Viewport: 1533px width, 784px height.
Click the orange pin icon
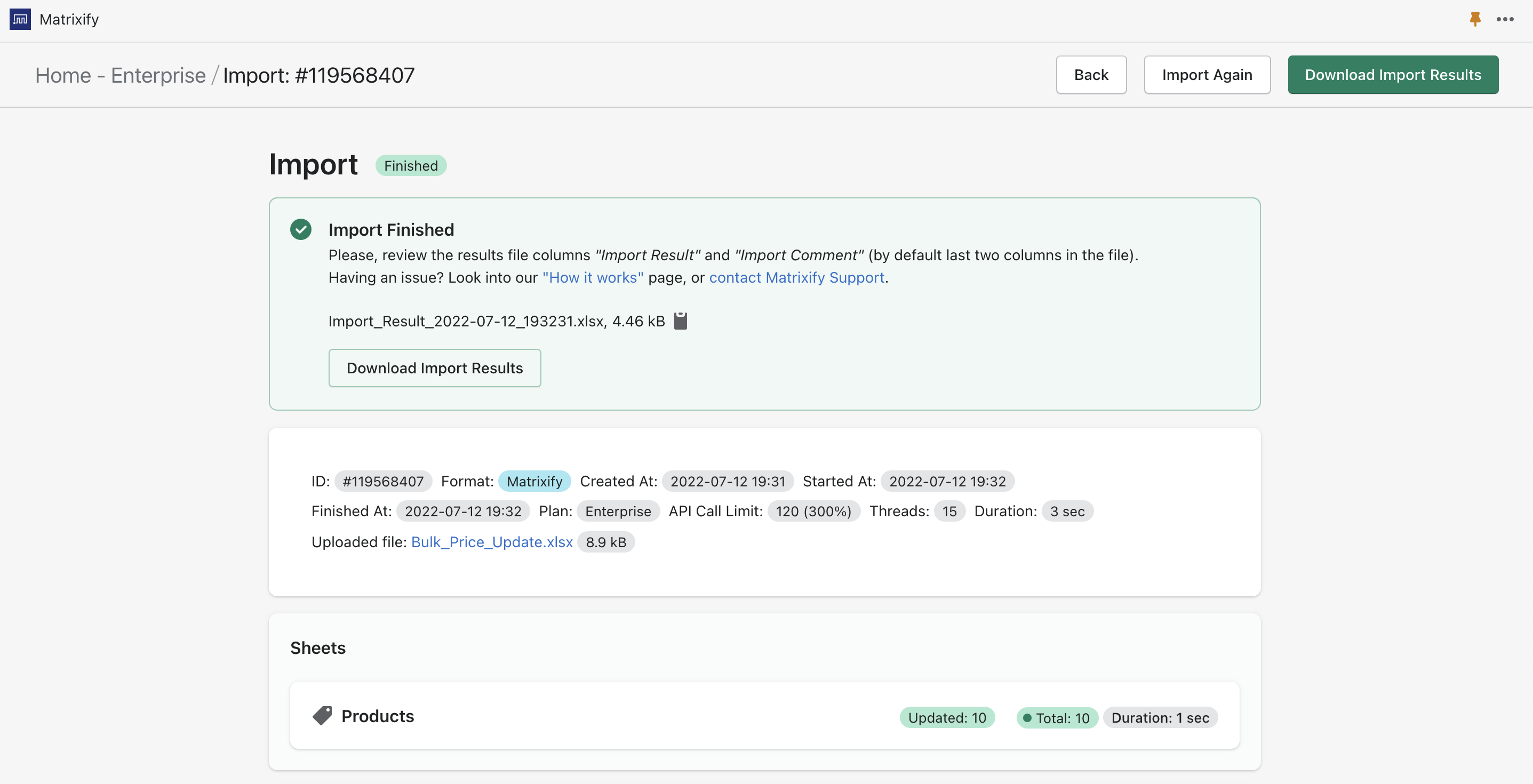[1475, 19]
